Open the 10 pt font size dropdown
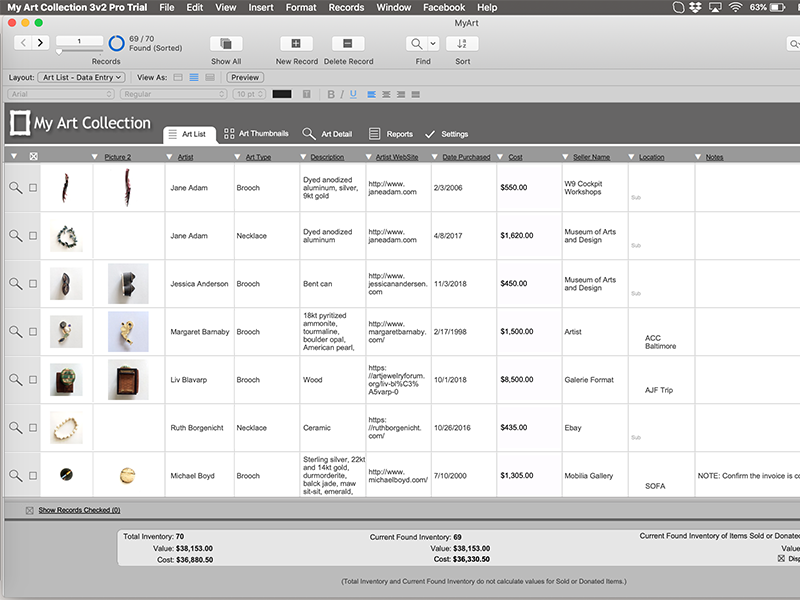The height and width of the screenshot is (600, 800). pos(249,94)
